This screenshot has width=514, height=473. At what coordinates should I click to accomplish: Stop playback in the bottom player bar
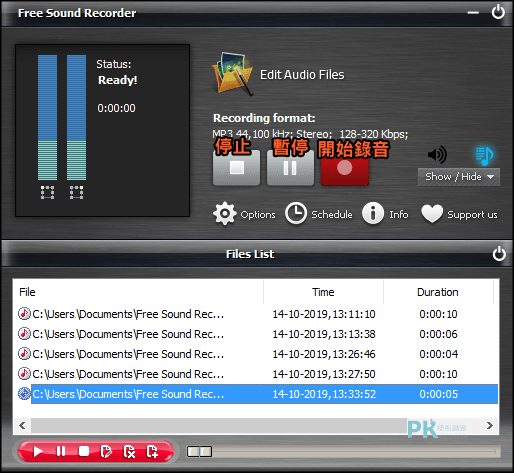[x=84, y=452]
